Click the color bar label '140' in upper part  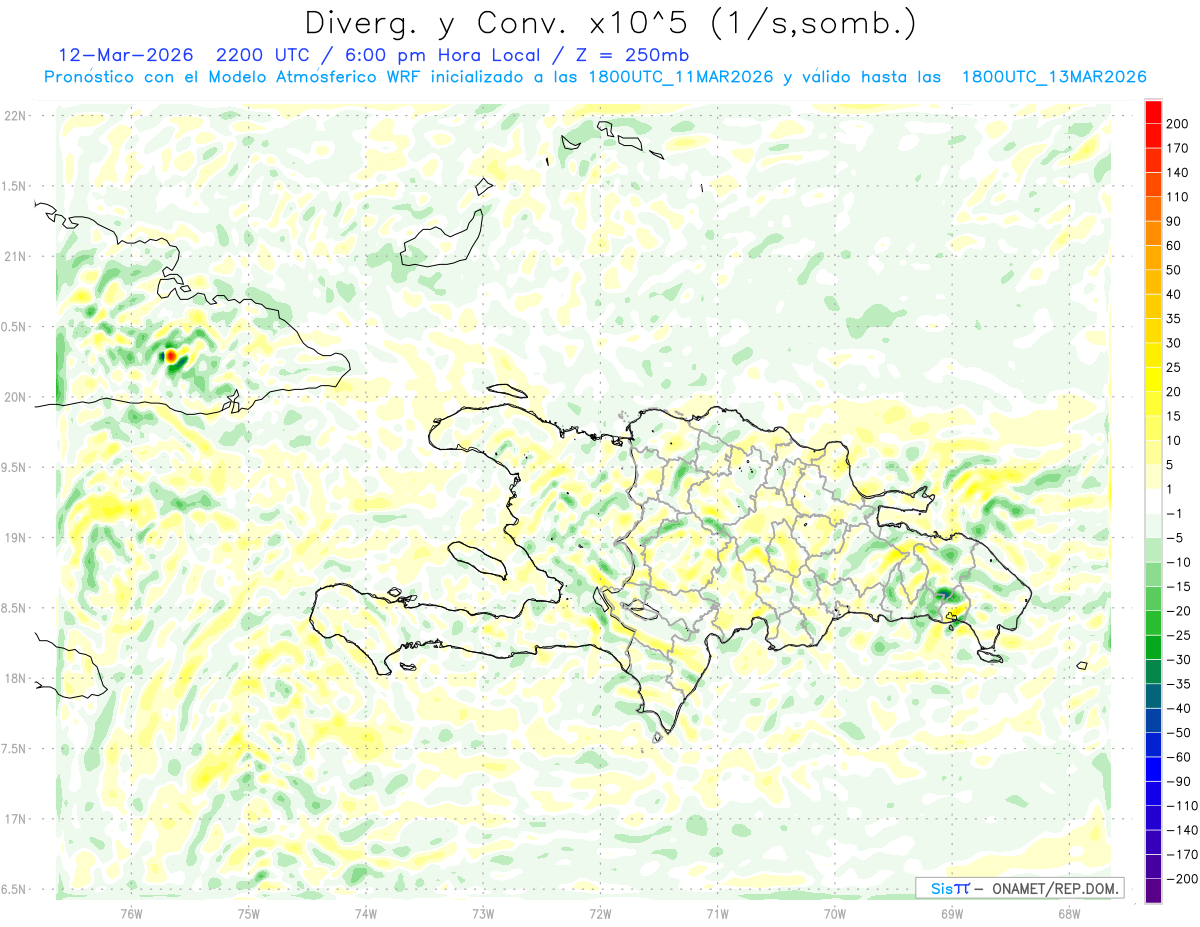[x=1177, y=173]
